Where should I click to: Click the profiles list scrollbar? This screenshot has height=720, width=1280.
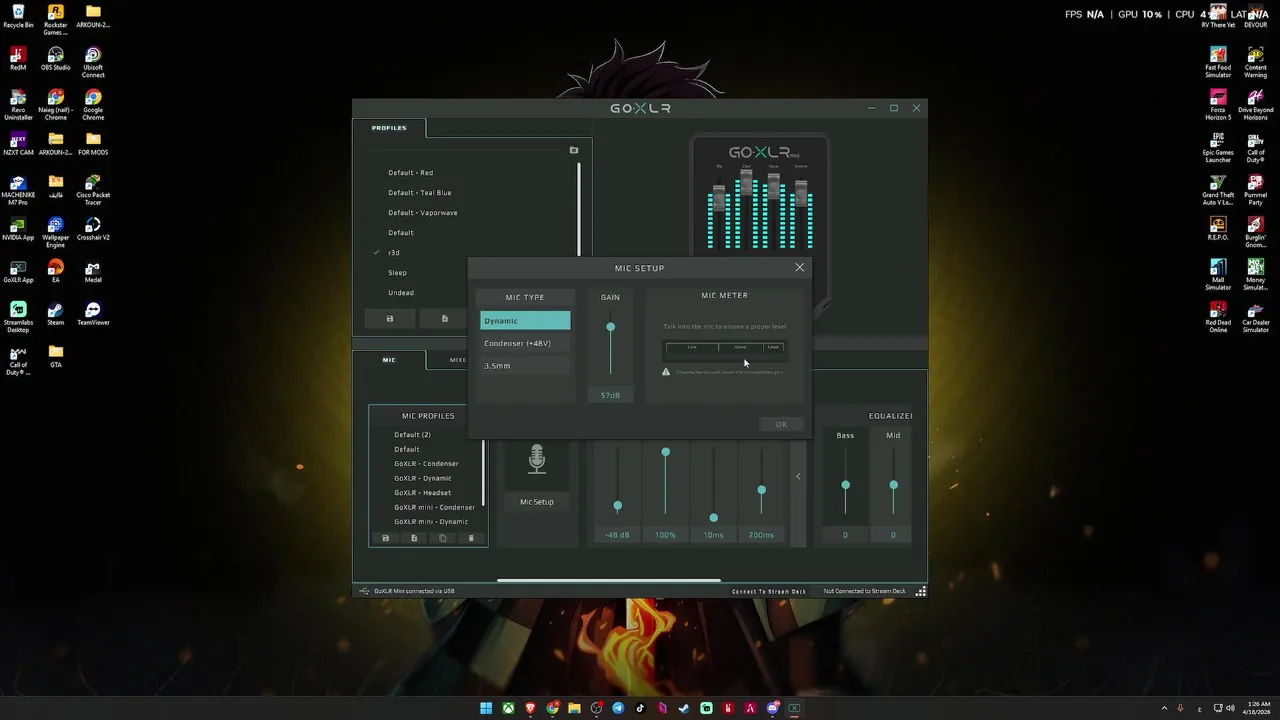pos(579,210)
